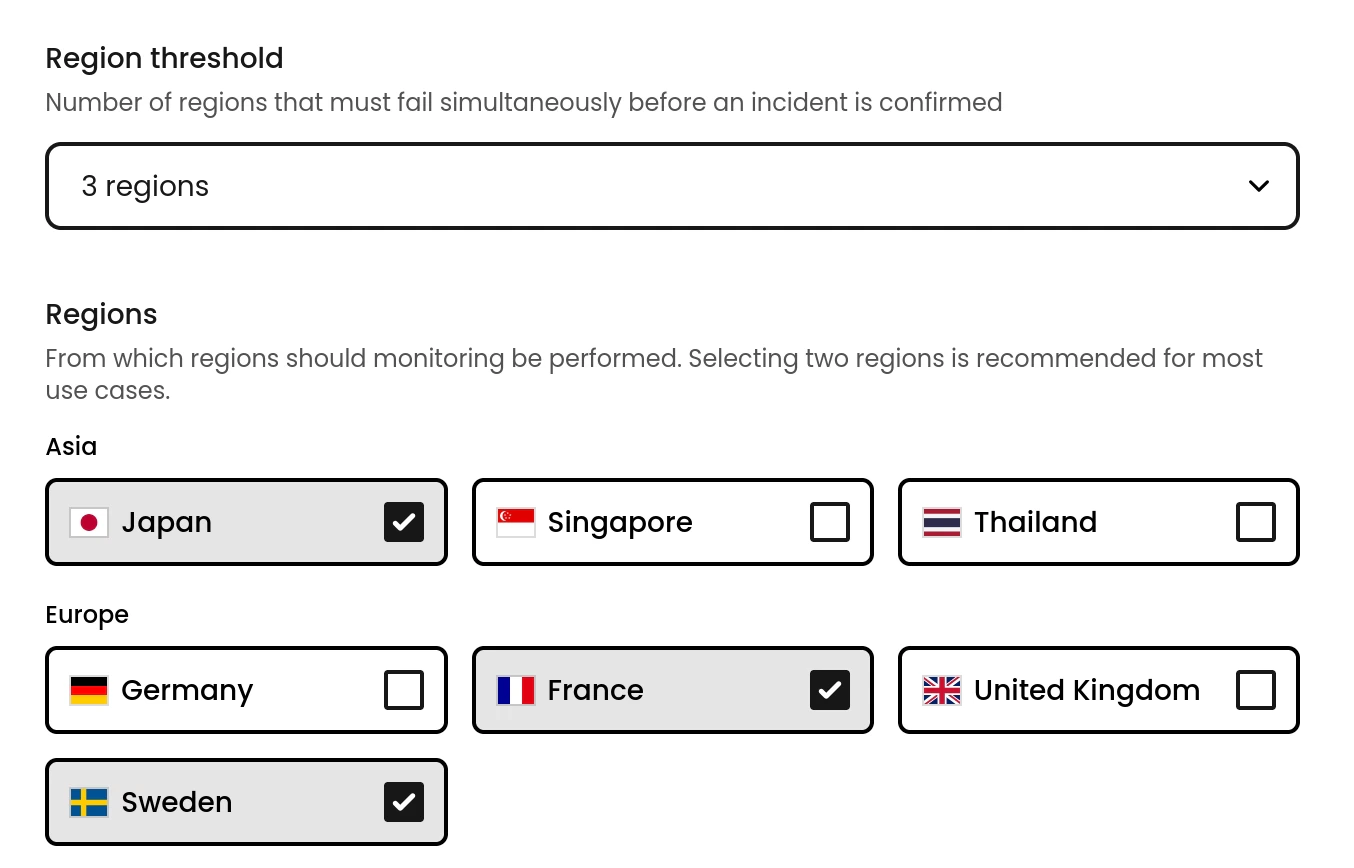Click the France flag icon
The height and width of the screenshot is (868, 1354).
pyautogui.click(x=515, y=690)
